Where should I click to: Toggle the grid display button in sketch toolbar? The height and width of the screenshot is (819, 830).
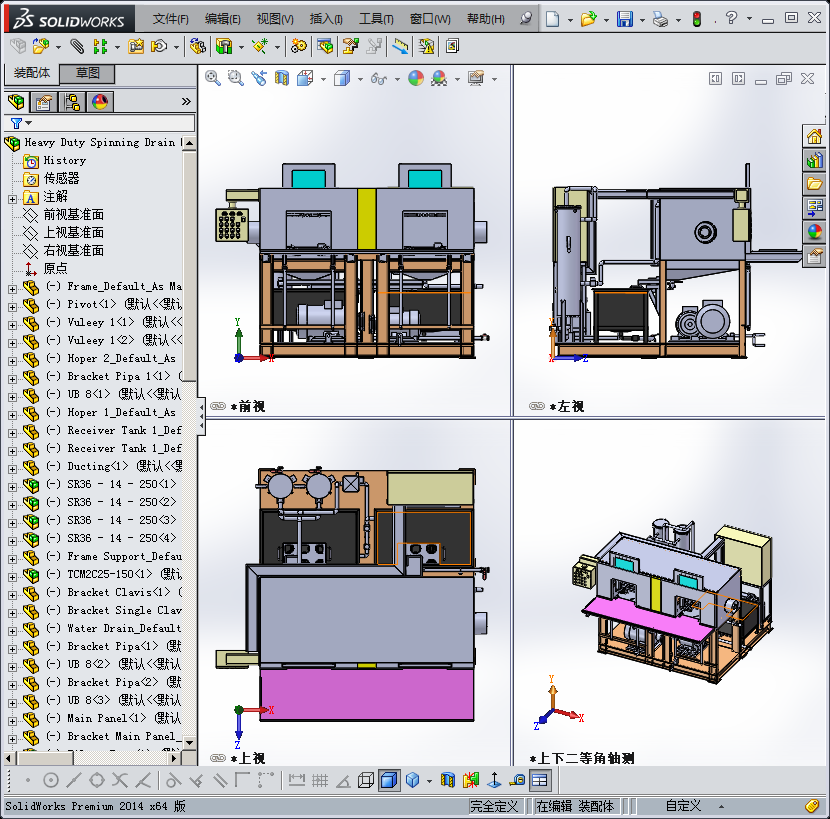point(320,780)
